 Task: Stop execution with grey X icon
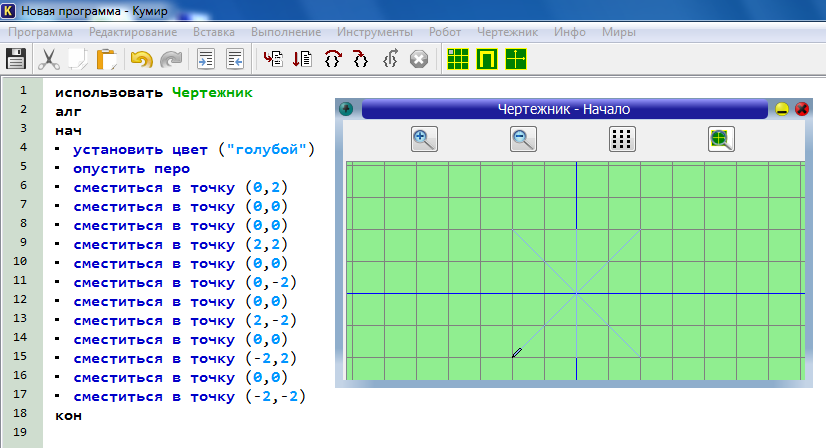coord(419,59)
